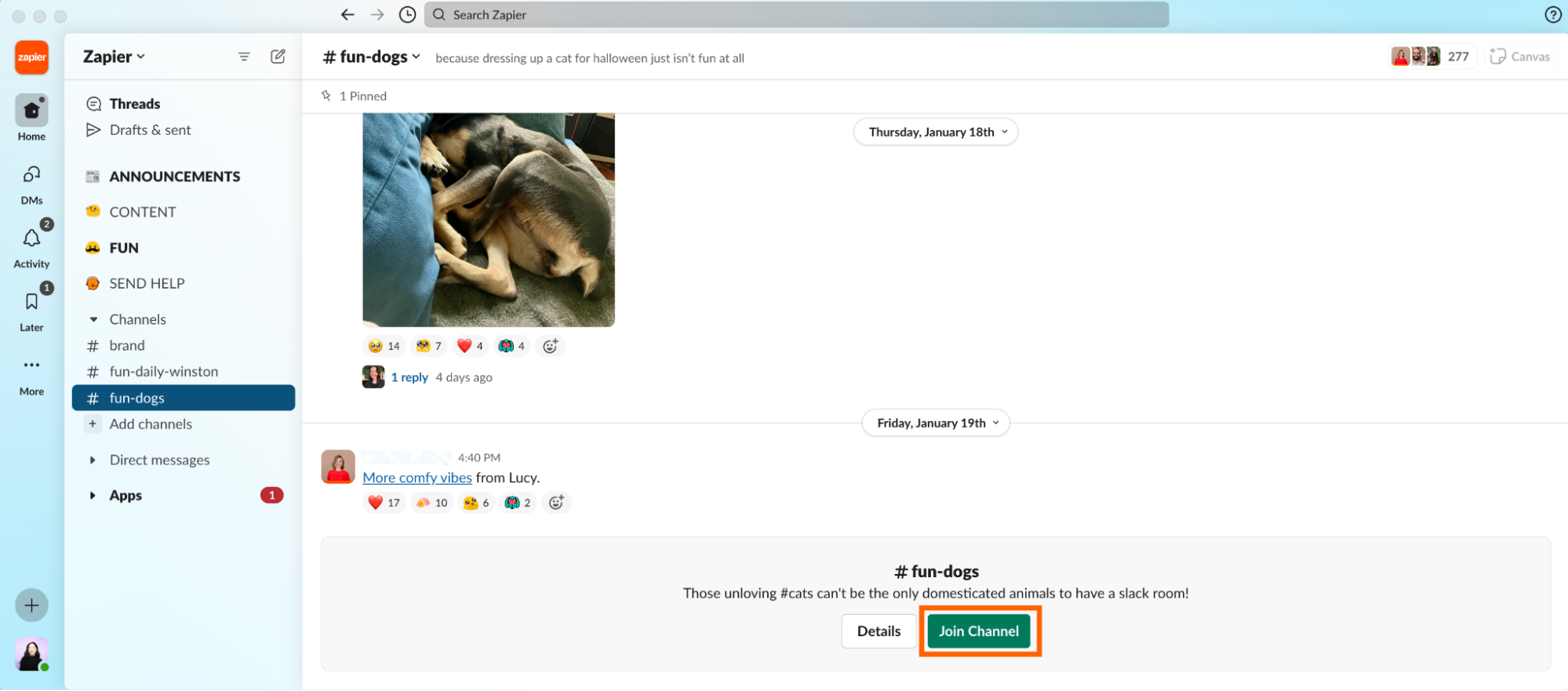1568x691 pixels.
Task: Click the replier avatar next to 1 reply
Action: pos(373,376)
